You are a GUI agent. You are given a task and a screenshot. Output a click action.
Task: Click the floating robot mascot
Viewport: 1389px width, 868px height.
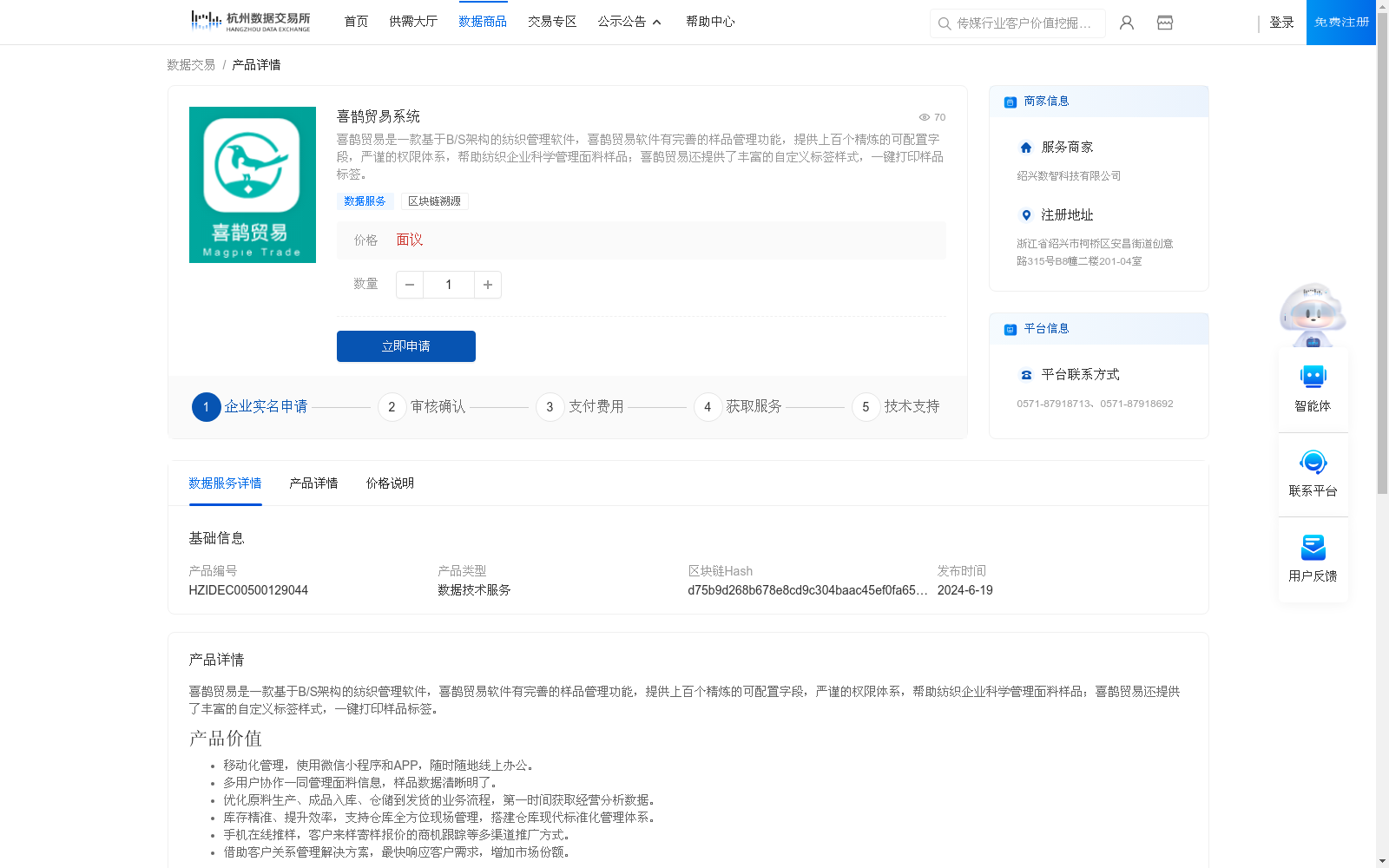(x=1313, y=314)
